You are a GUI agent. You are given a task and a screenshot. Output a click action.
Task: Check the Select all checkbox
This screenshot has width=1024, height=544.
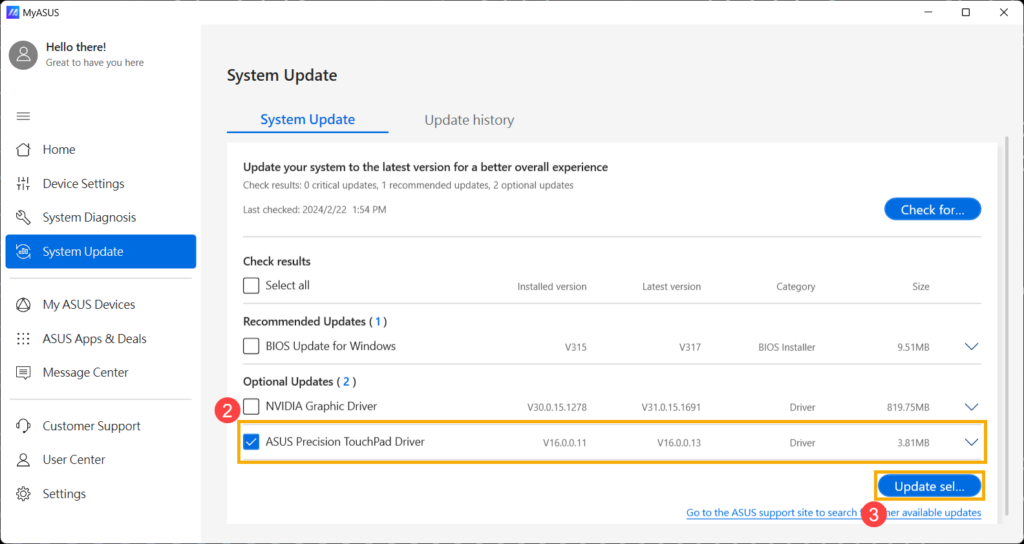(251, 285)
